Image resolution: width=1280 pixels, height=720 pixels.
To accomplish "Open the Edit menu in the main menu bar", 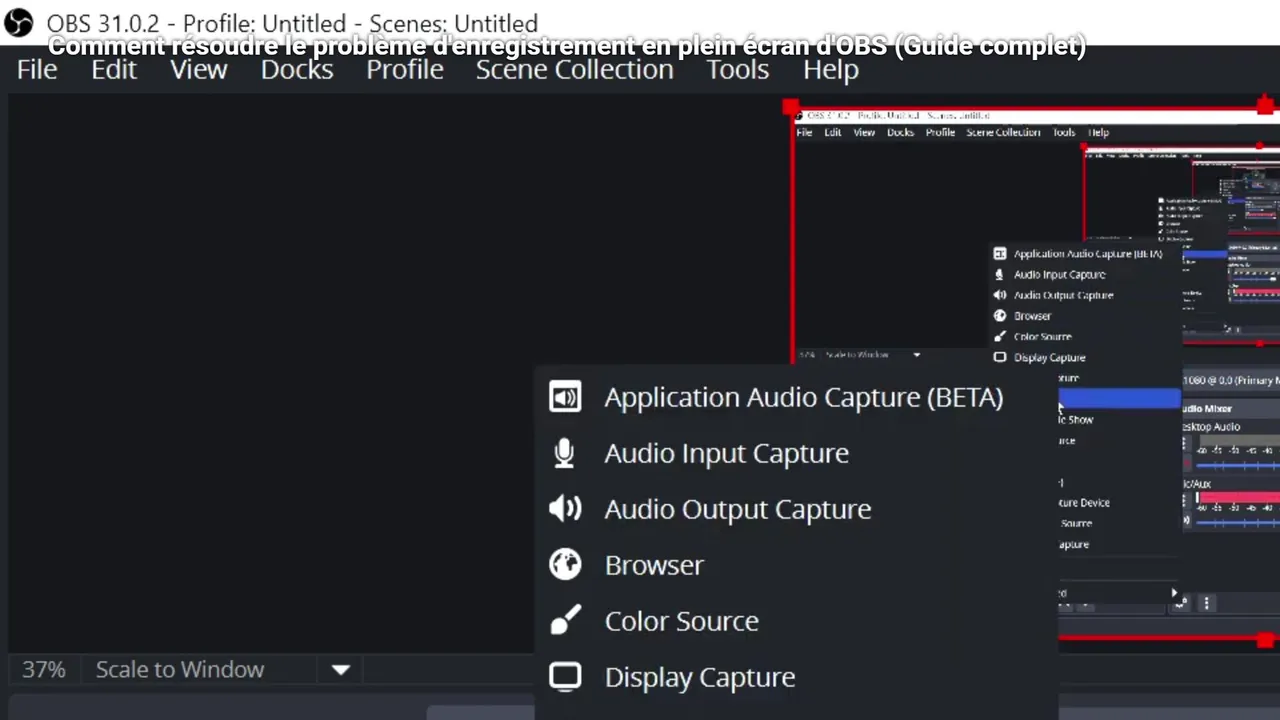I will coord(114,69).
